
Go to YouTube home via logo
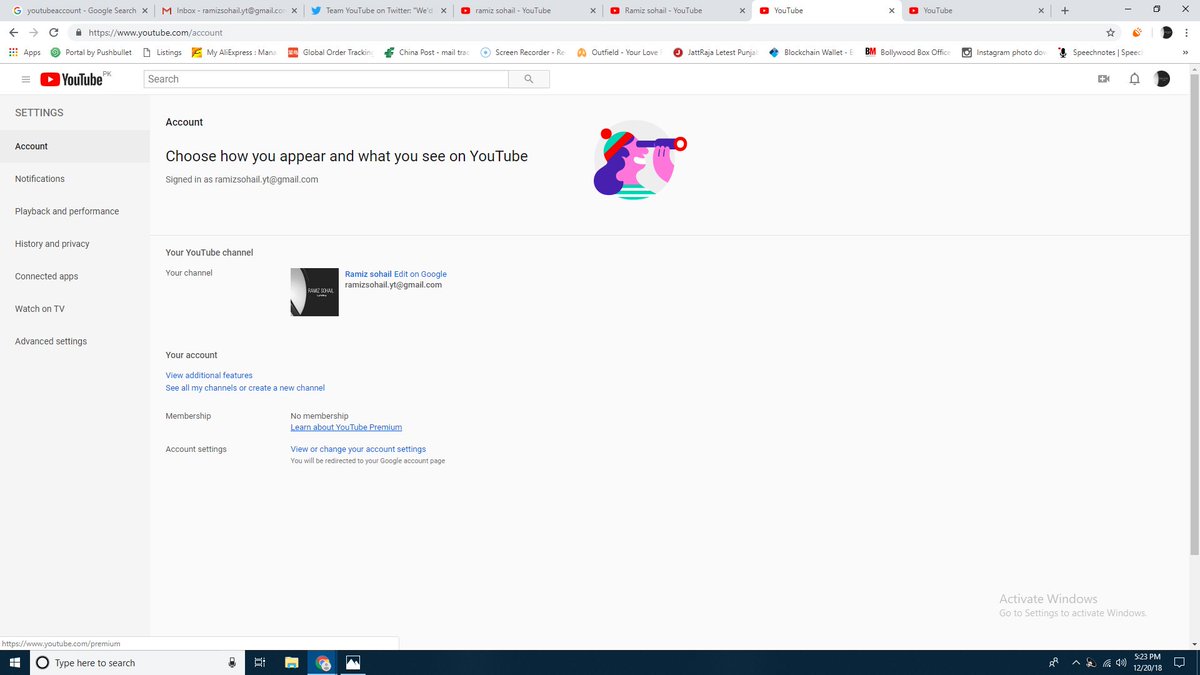click(x=71, y=79)
